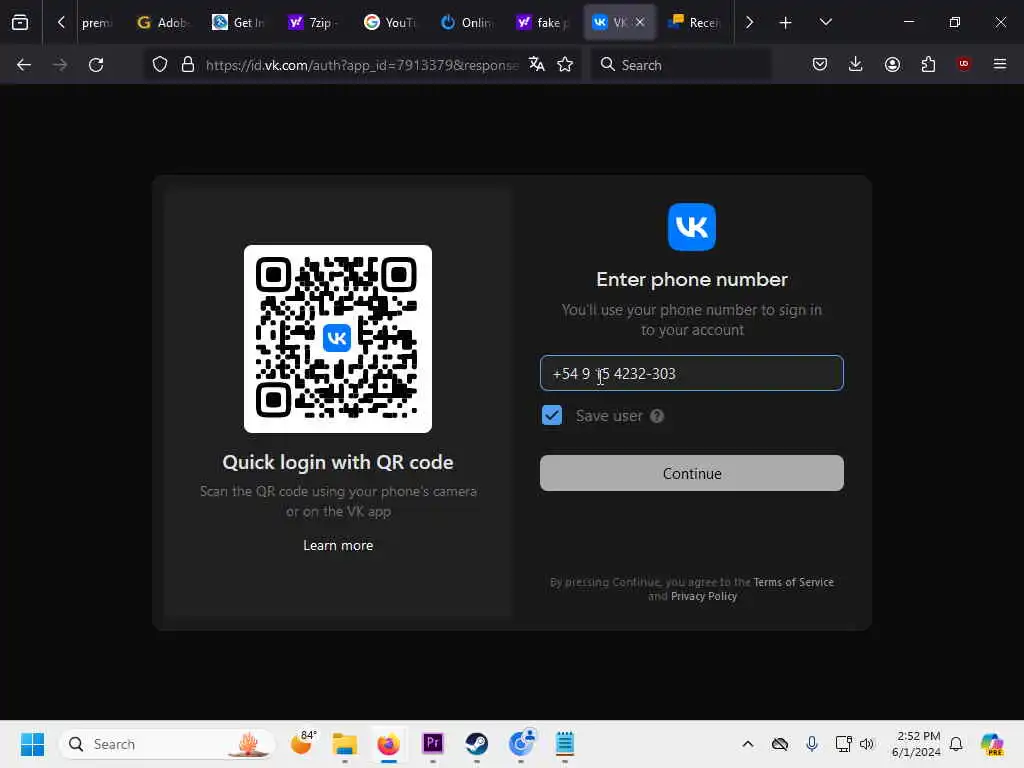Uncheck the Save user checkbox
Screen dimensions: 1024x768
(x=552, y=415)
